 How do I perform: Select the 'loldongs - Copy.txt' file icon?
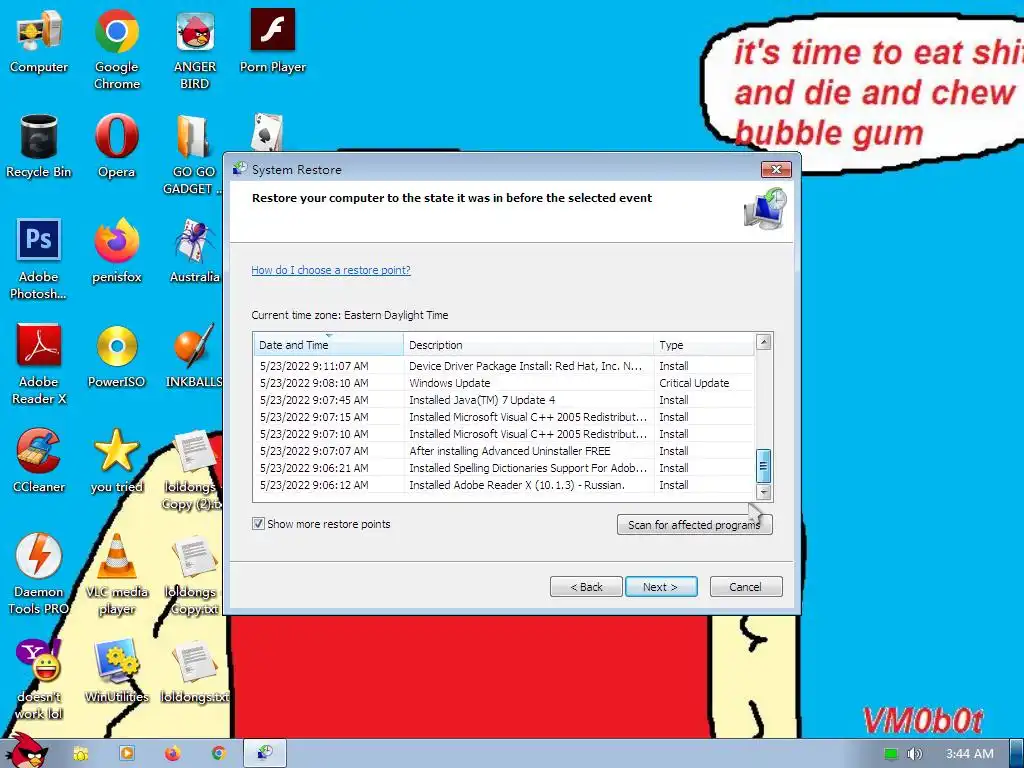point(192,575)
